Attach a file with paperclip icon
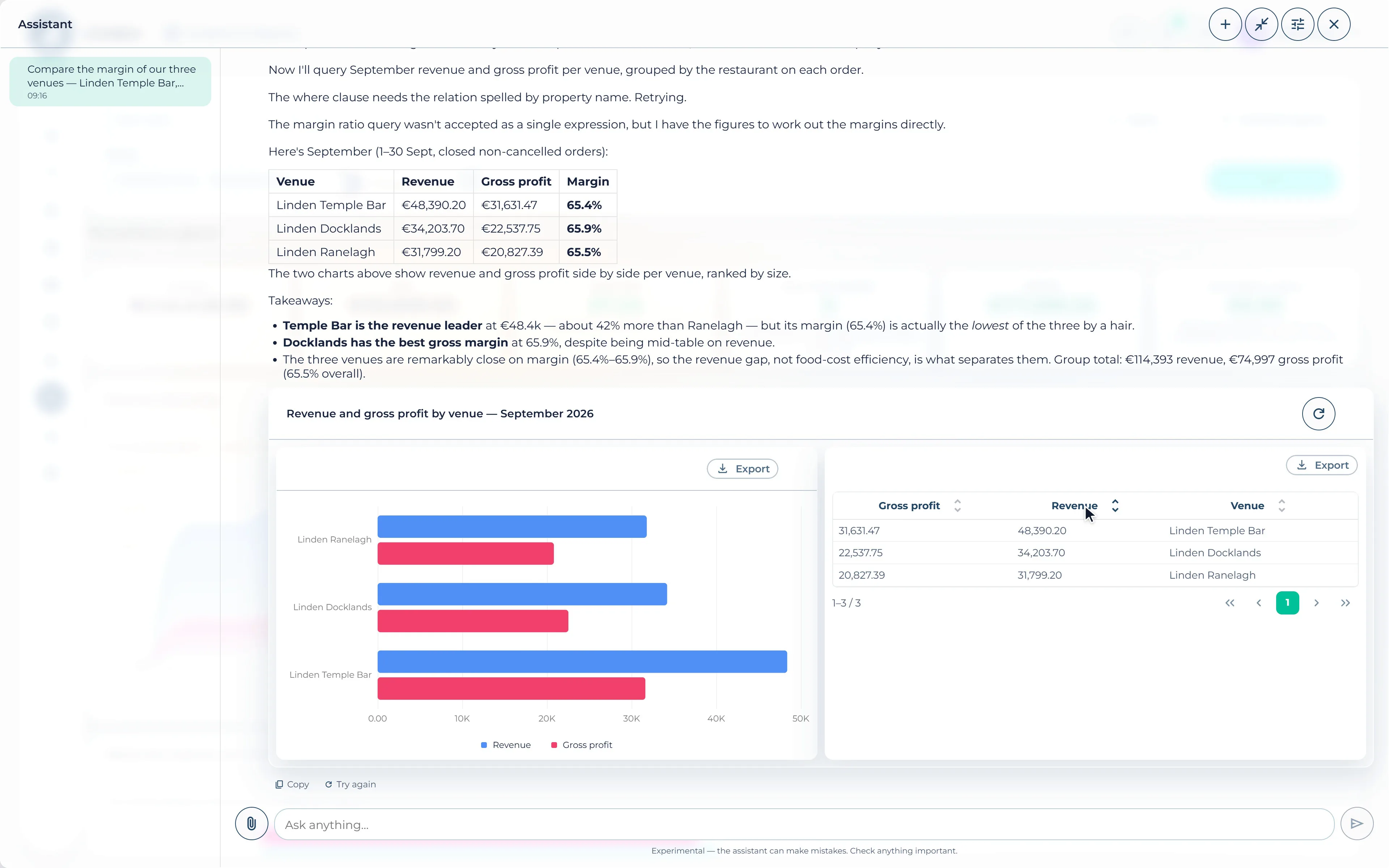Viewport: 1389px width, 868px height. coord(251,824)
